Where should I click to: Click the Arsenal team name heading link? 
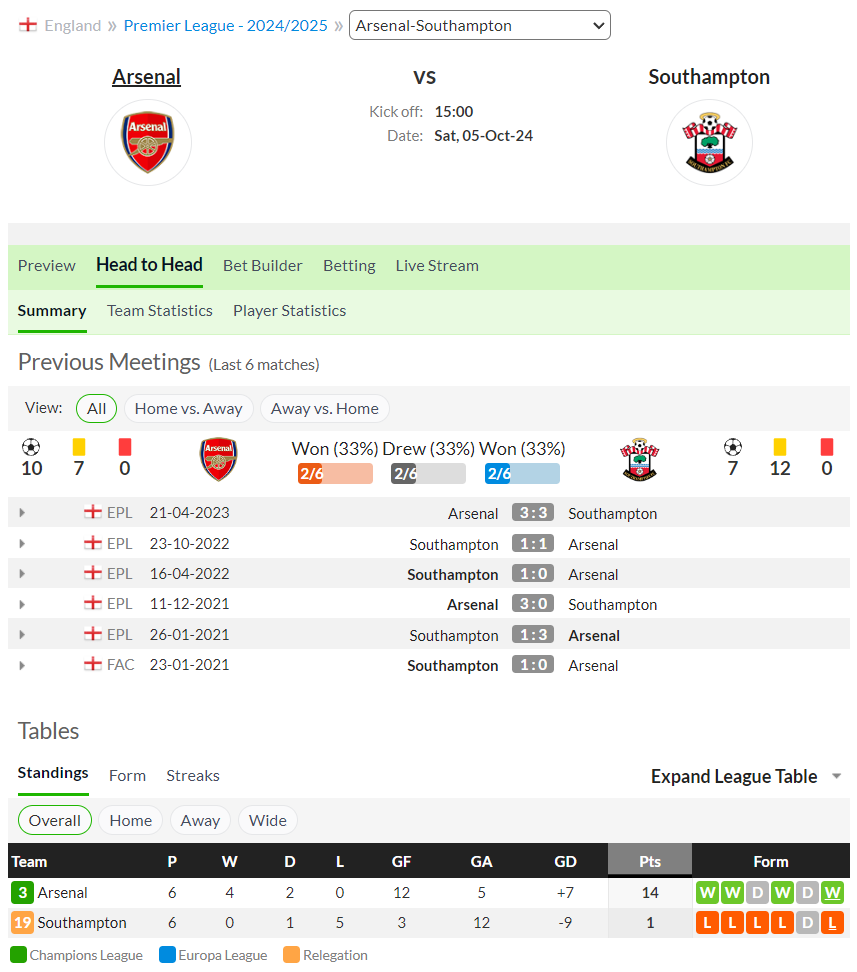(146, 77)
